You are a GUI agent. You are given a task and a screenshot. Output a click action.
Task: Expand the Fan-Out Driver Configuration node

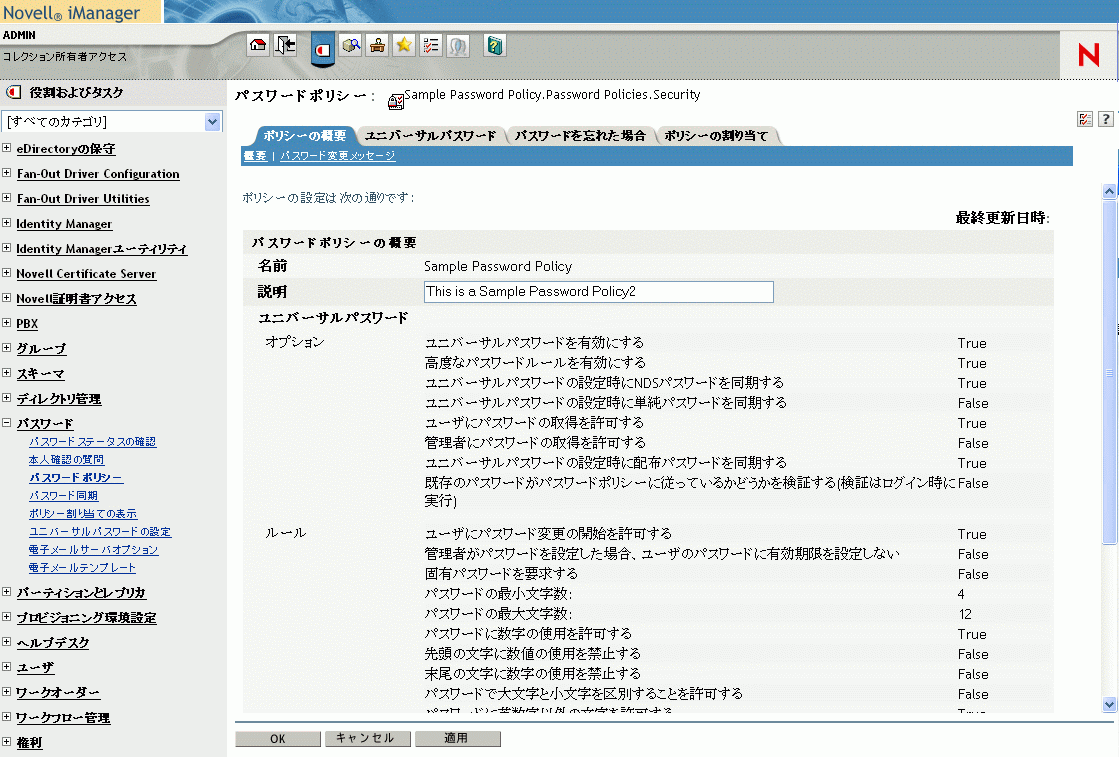6,173
